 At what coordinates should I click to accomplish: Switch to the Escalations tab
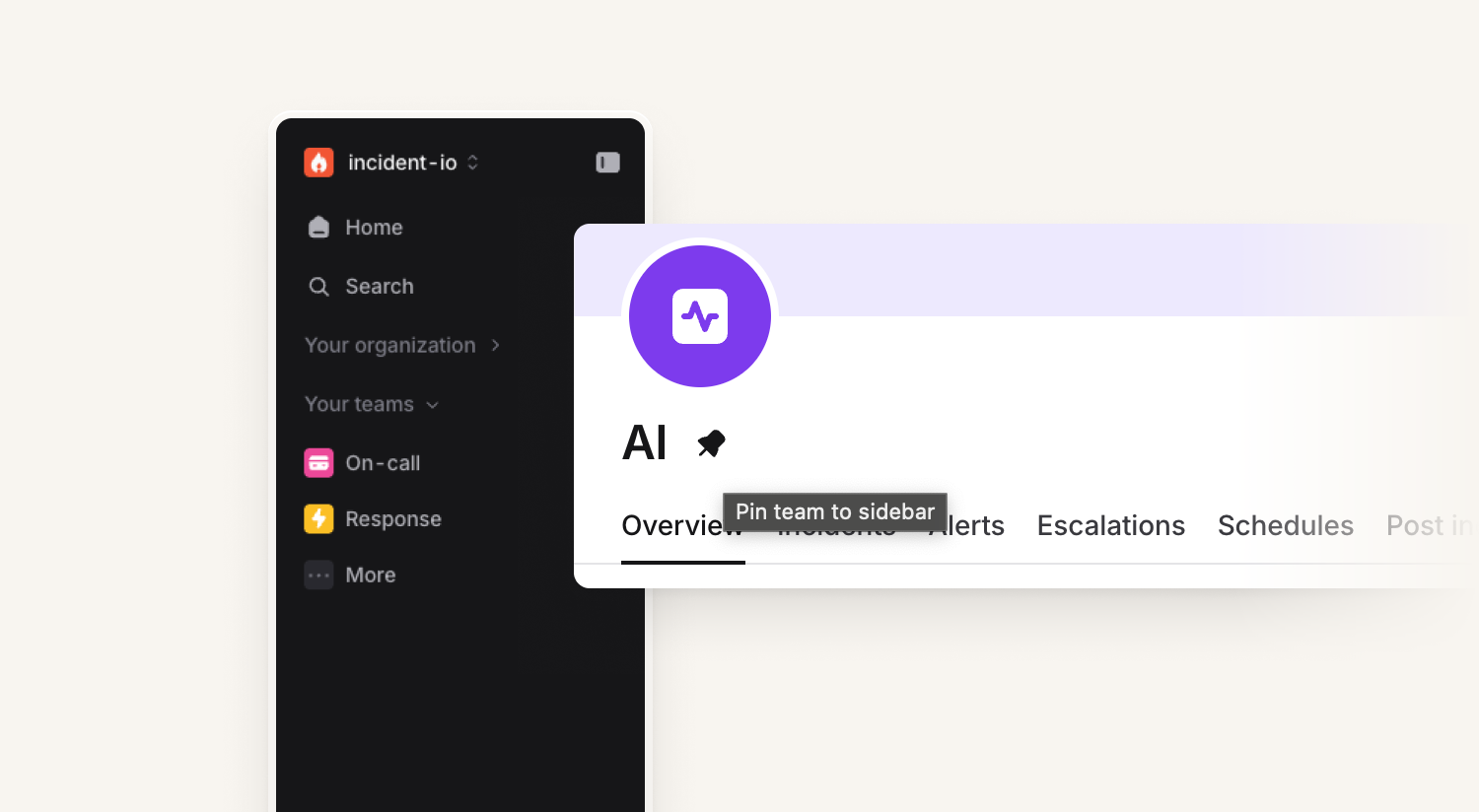1111,526
